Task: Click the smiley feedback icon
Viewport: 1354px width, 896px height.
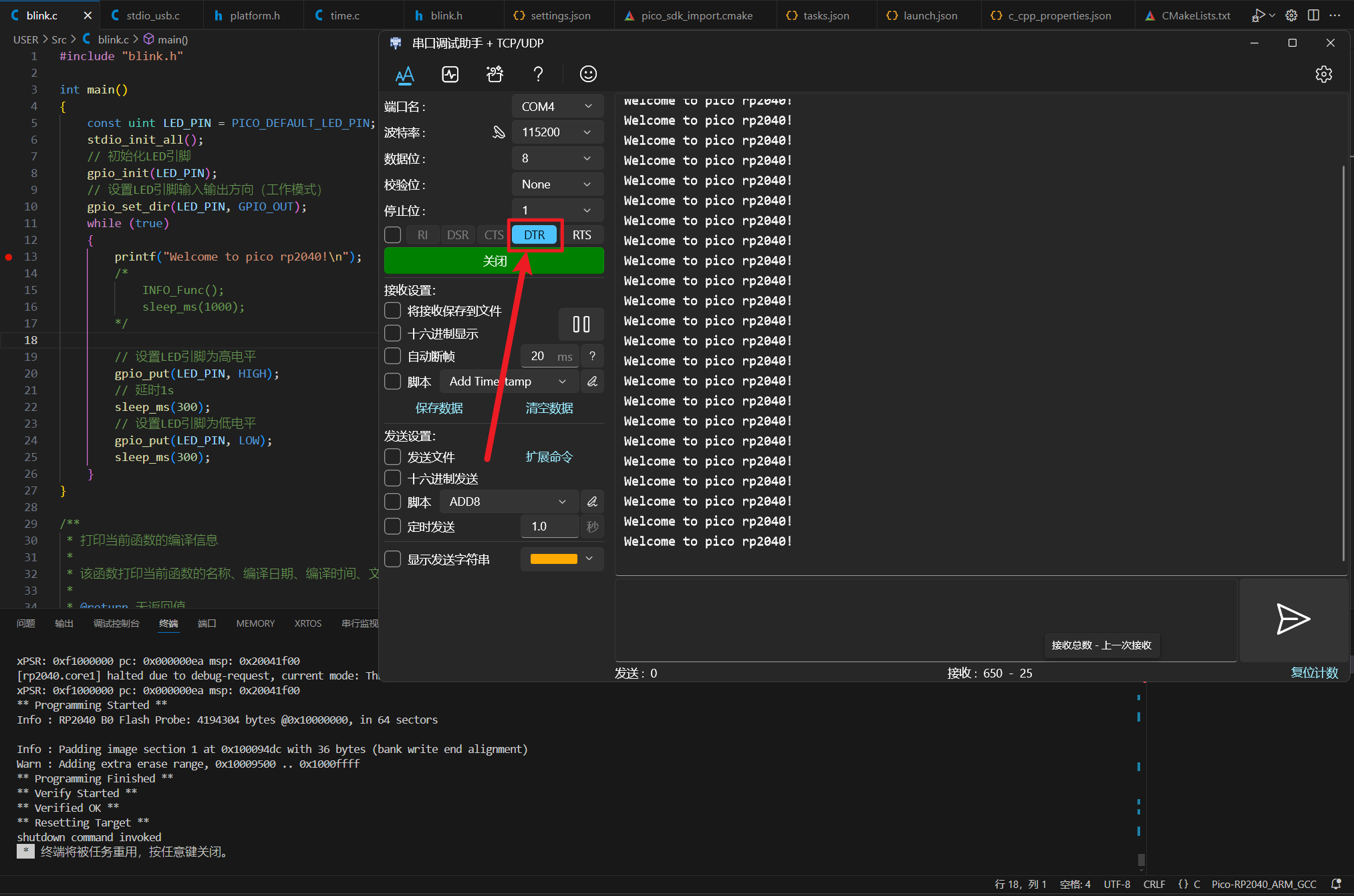Action: point(587,74)
